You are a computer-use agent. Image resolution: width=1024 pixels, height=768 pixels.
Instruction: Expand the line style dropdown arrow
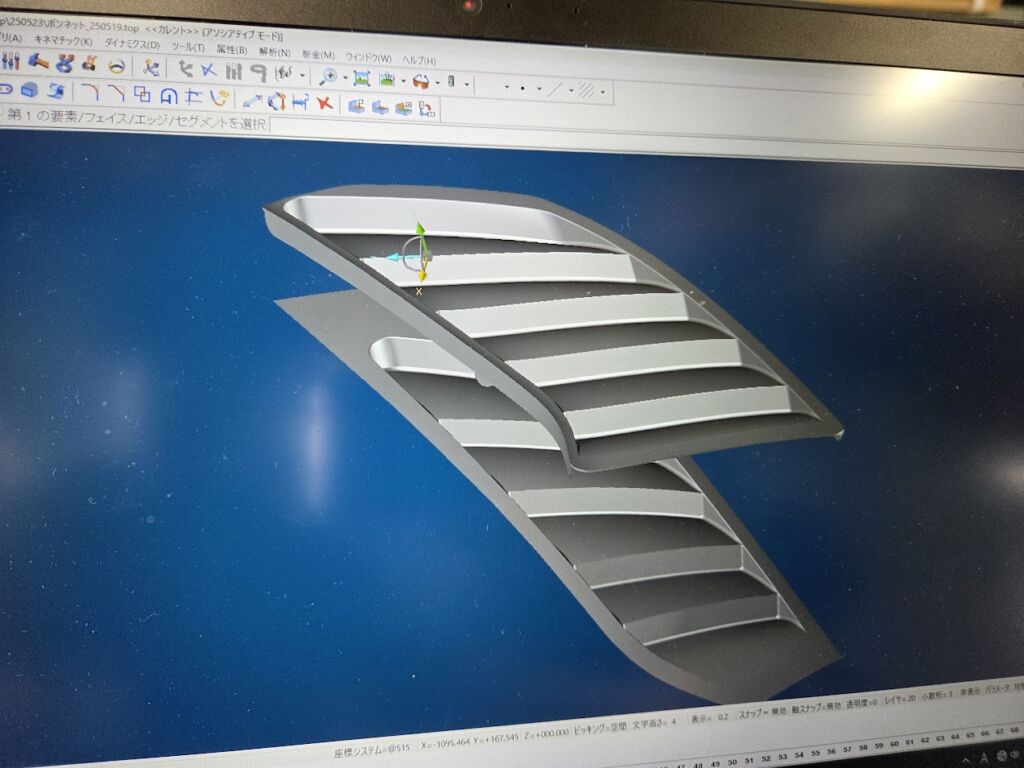point(571,89)
